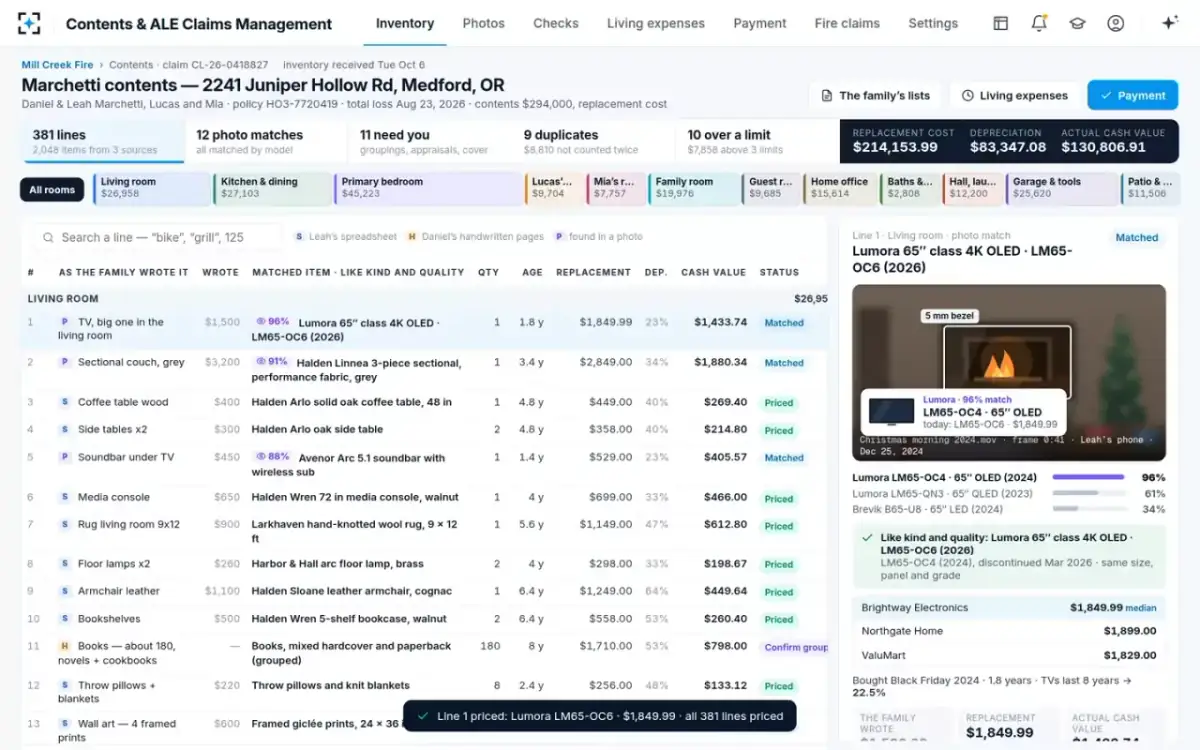
Task: Click the S badge beside Armchair leather
Action: (x=65, y=591)
